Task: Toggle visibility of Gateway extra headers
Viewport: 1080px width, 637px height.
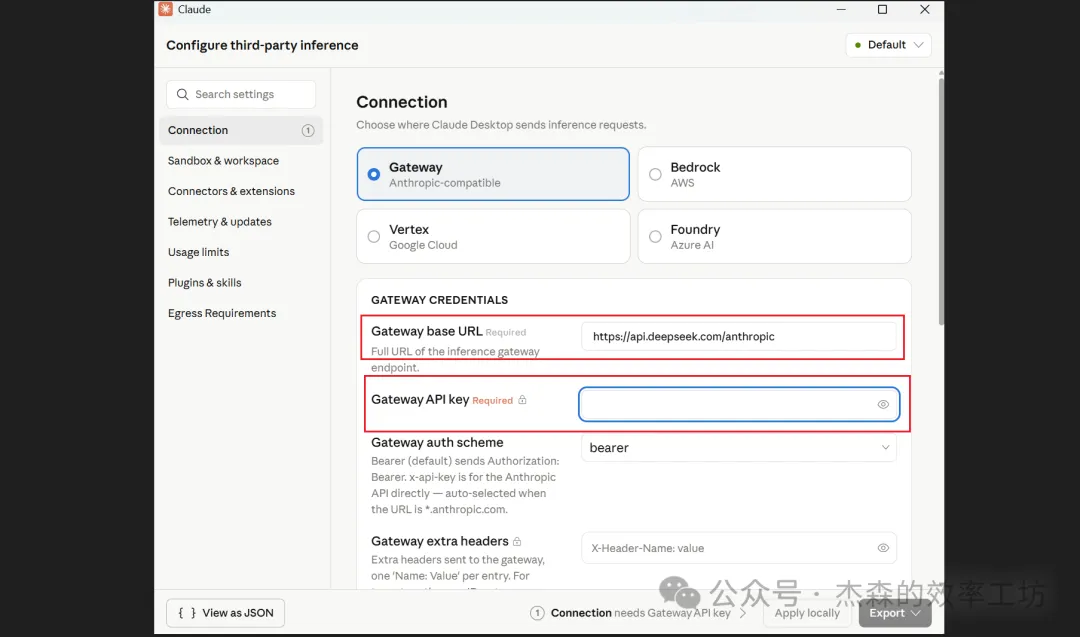Action: point(883,548)
